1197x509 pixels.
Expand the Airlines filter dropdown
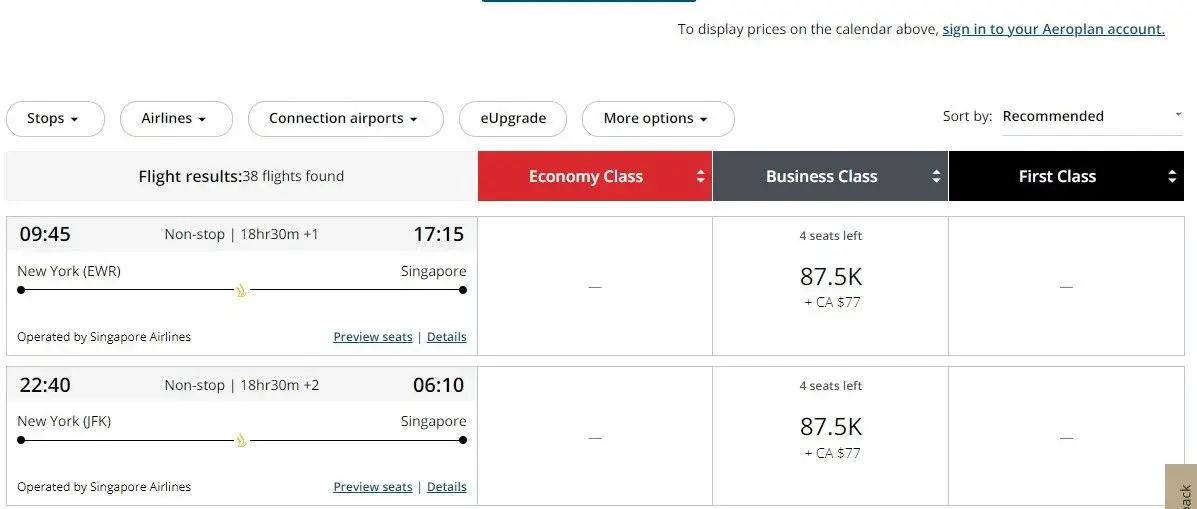tap(176, 119)
